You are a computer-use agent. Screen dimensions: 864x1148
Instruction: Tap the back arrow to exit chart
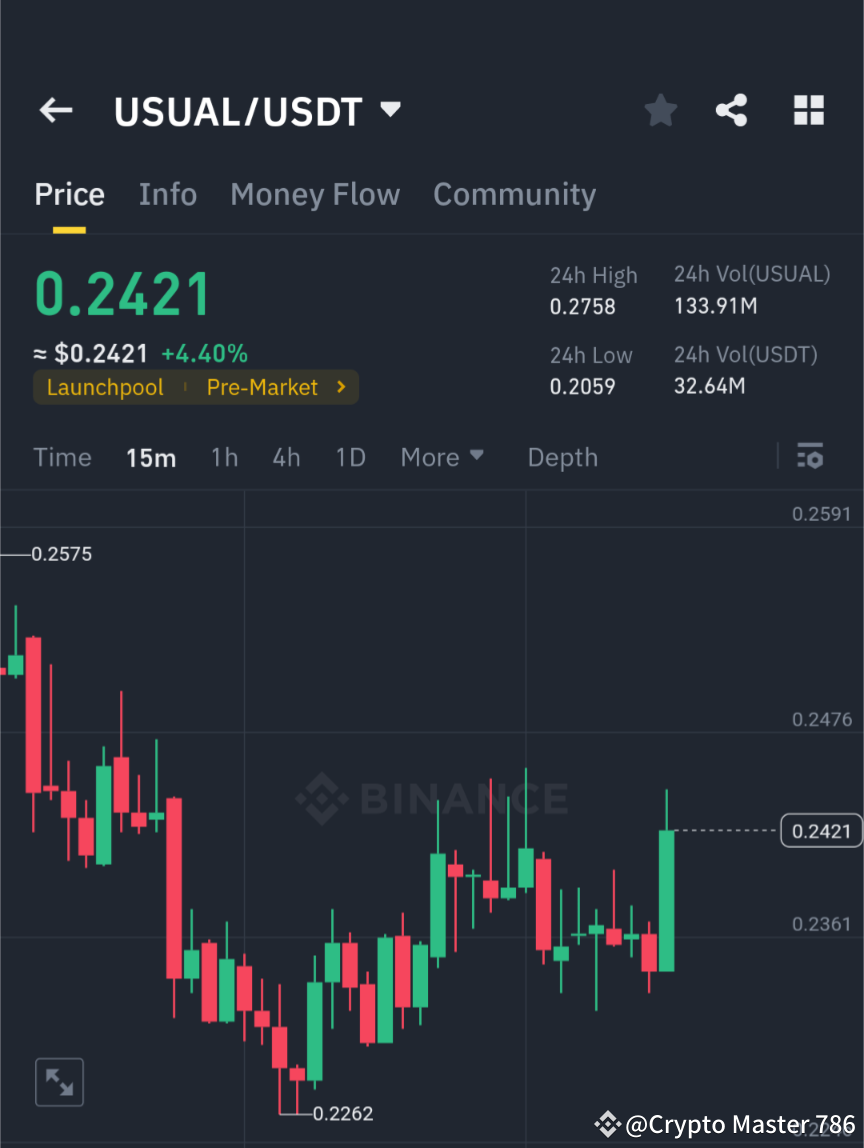tap(55, 110)
